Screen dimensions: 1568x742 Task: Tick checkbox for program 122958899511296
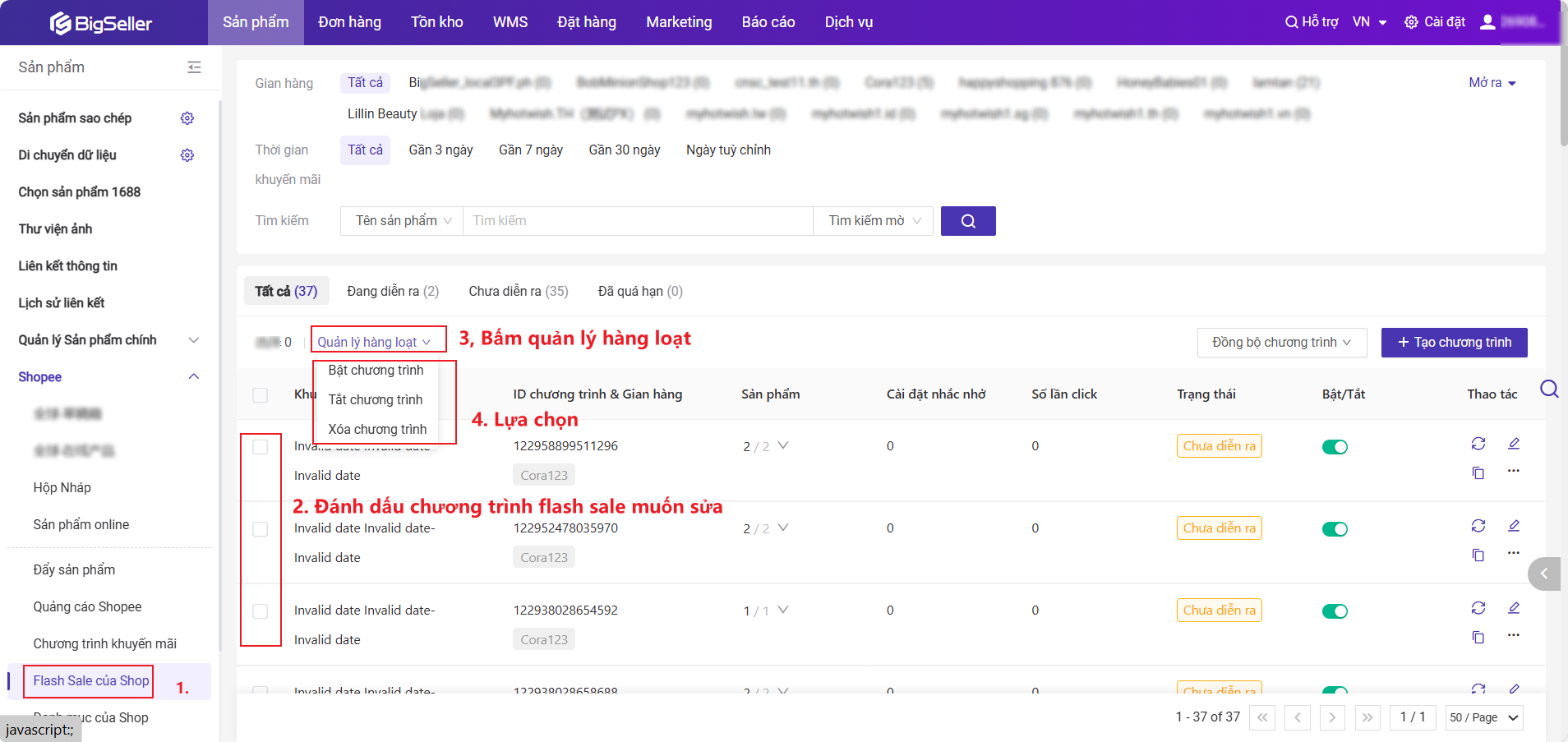261,447
